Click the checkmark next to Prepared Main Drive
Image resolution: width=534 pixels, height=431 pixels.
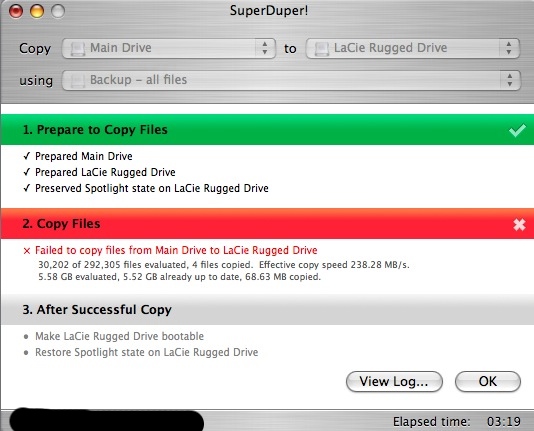(27, 156)
